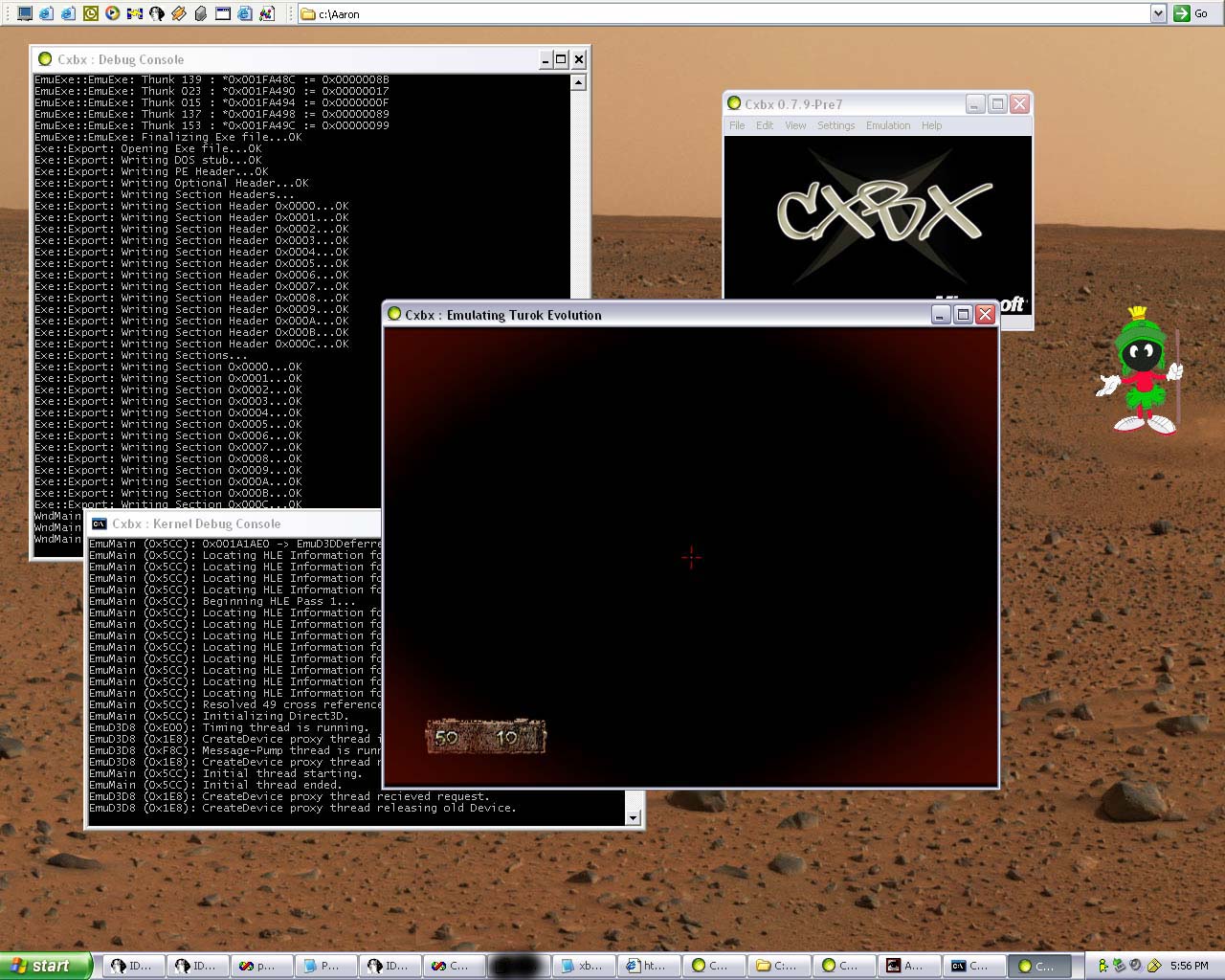Image resolution: width=1225 pixels, height=980 pixels.
Task: Click the 'Writing DOS stub...OK' line
Action: click(x=148, y=160)
